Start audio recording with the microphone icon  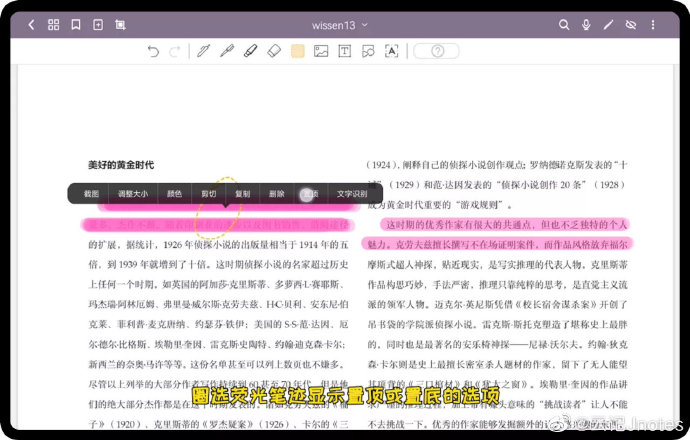tap(586, 25)
